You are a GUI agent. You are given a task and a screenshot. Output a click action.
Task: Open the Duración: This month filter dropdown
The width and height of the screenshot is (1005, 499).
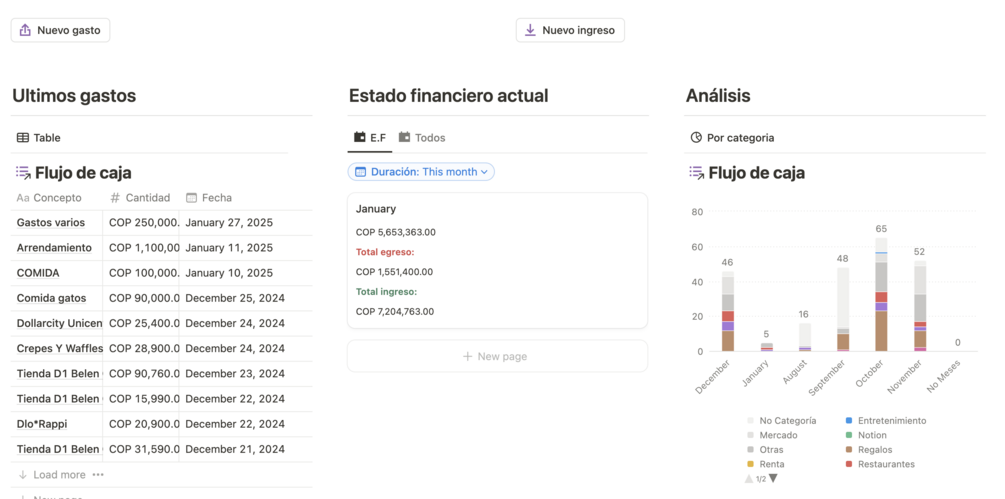(x=421, y=172)
